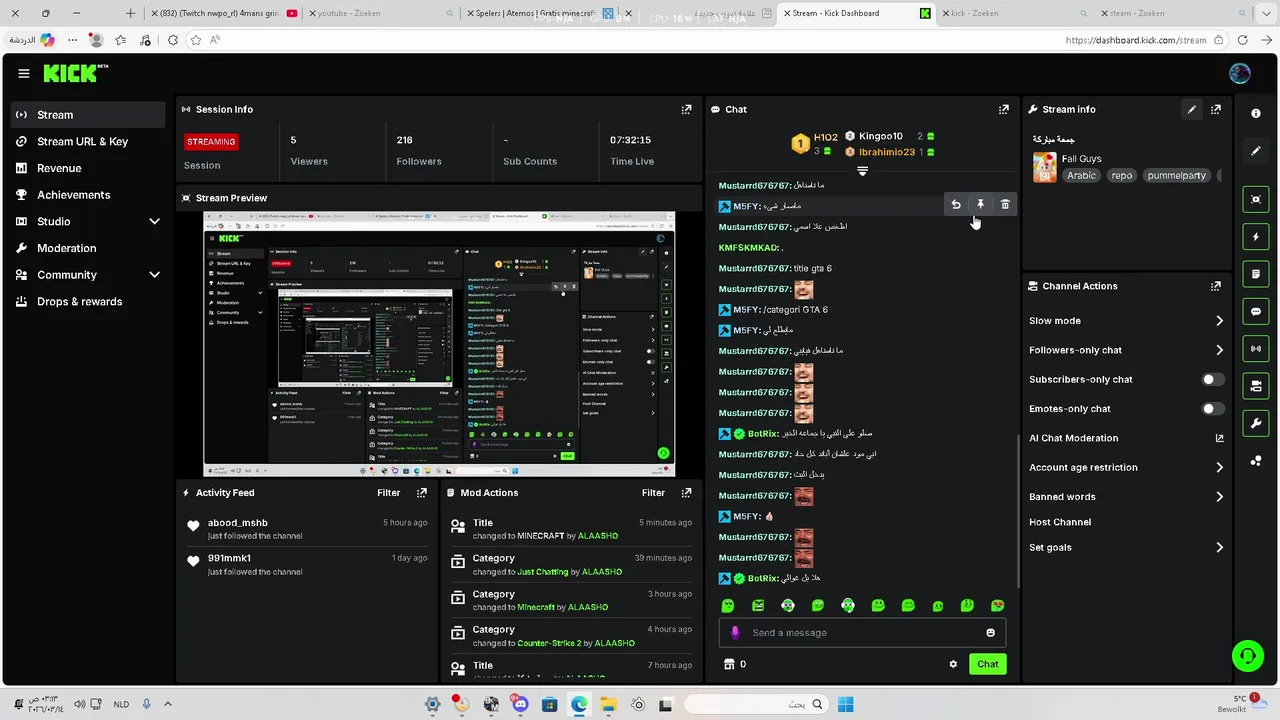
Task: Pop out the Activity Feed panel
Action: 422,493
